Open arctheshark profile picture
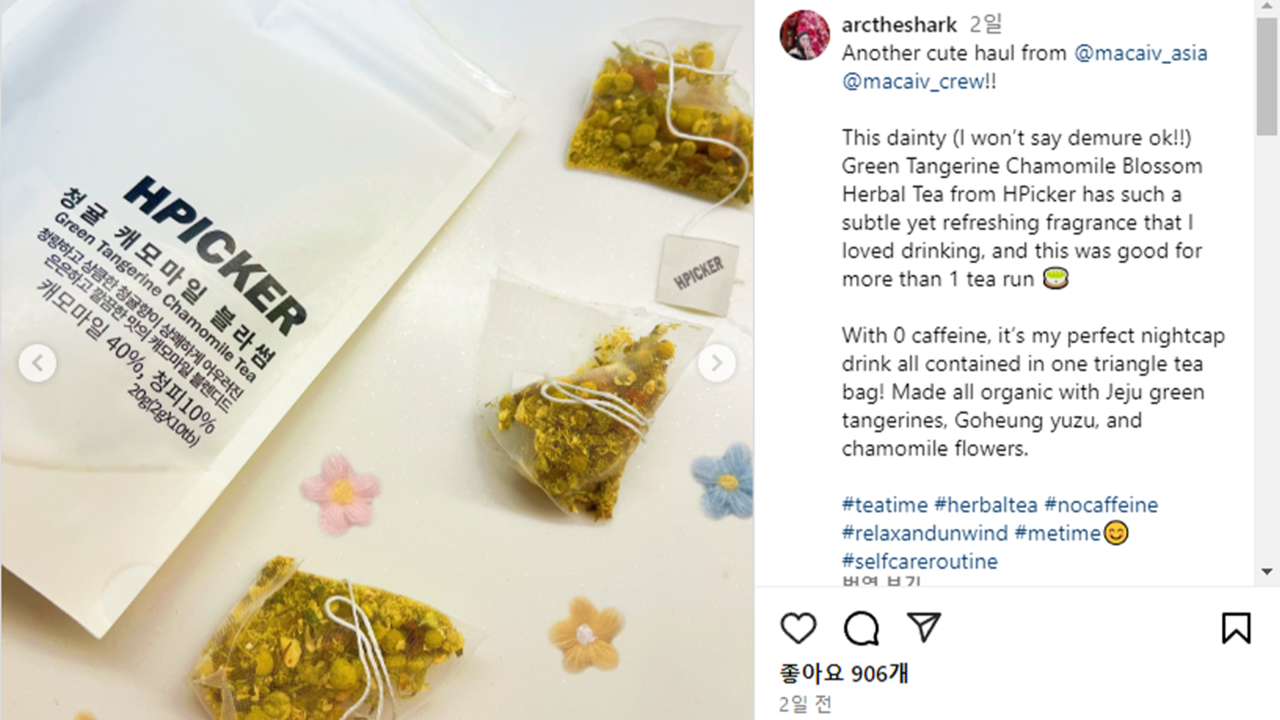 (804, 35)
